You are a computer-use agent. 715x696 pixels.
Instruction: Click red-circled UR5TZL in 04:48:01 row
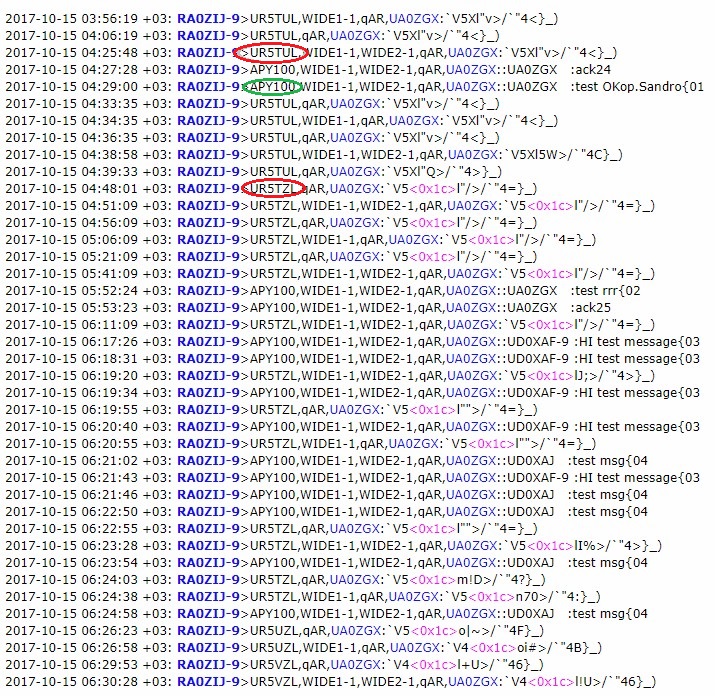(x=273, y=187)
